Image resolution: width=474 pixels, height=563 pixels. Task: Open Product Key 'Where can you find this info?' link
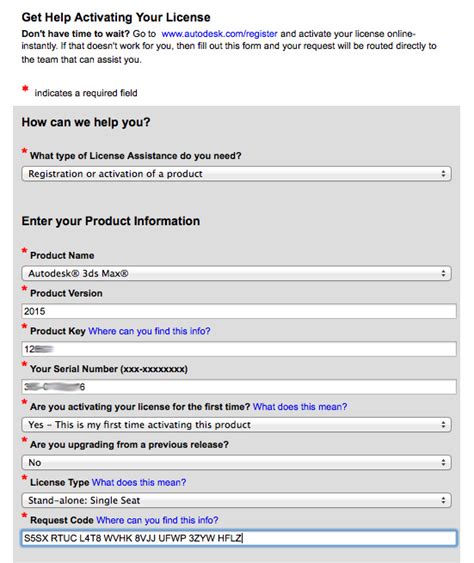(x=149, y=331)
